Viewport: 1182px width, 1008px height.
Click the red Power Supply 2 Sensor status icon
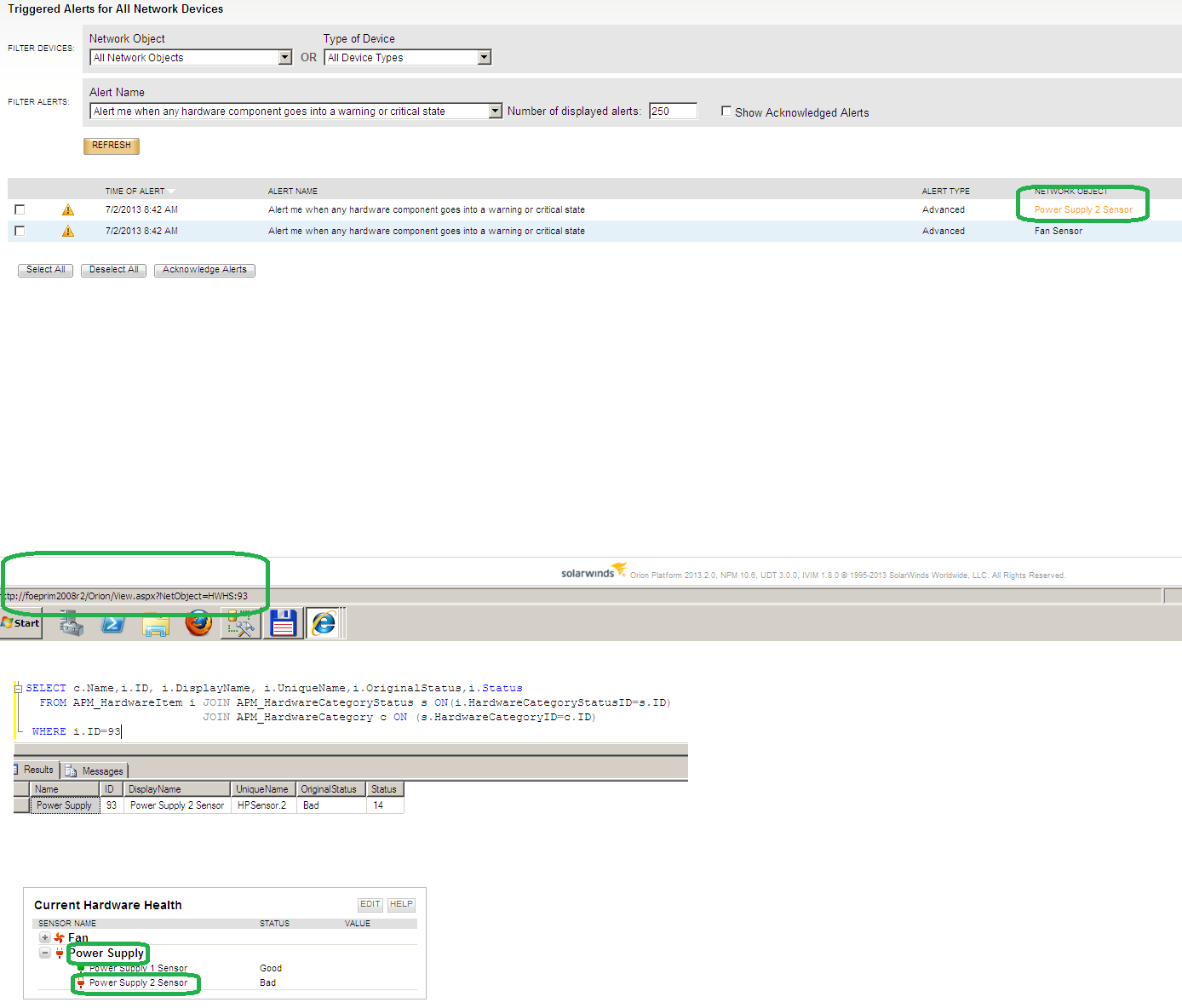coord(81,983)
